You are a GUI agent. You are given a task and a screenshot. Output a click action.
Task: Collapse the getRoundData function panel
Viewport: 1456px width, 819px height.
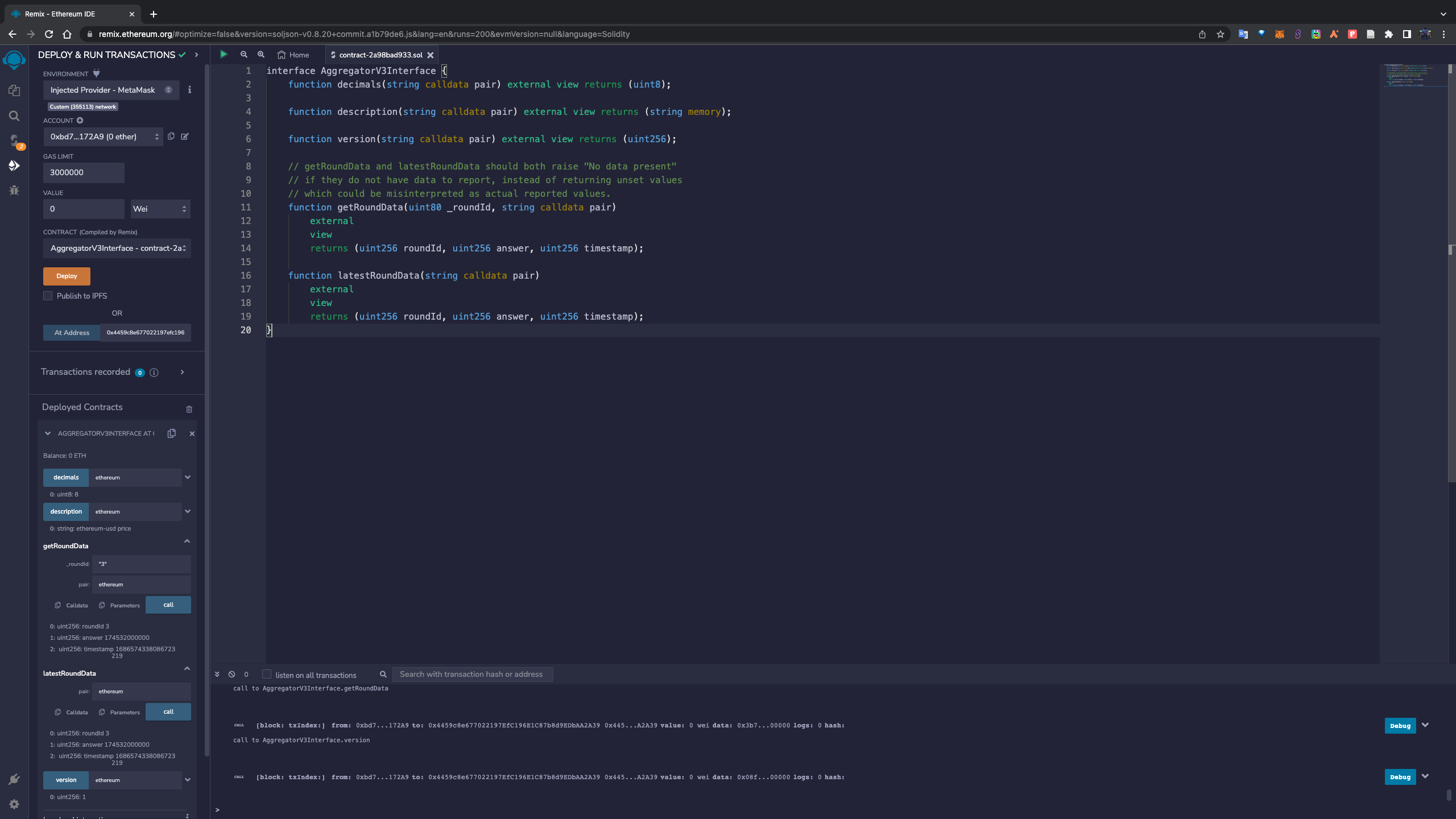pos(187,541)
